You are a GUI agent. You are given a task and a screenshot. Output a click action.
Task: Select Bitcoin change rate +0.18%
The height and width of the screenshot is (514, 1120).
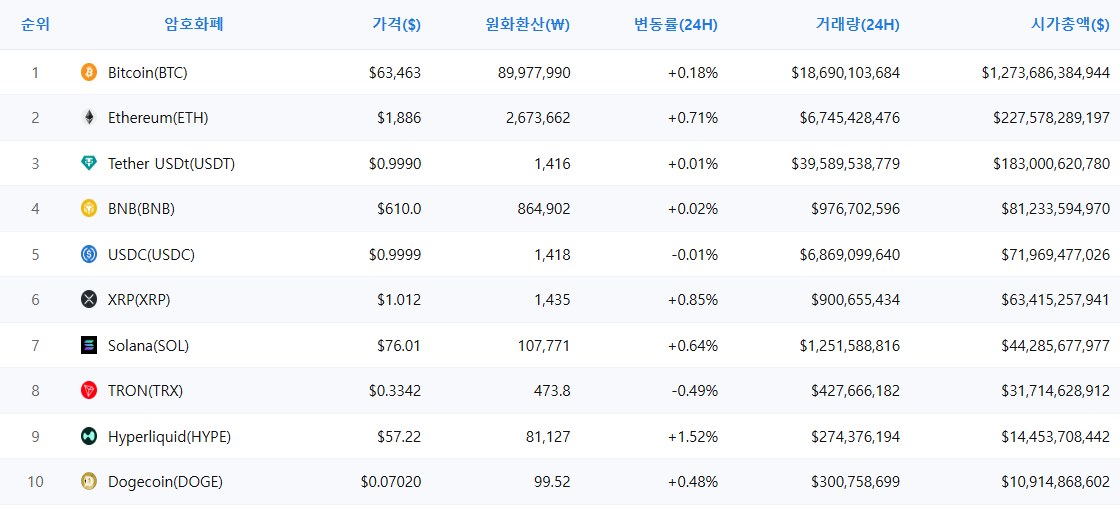tap(693, 72)
